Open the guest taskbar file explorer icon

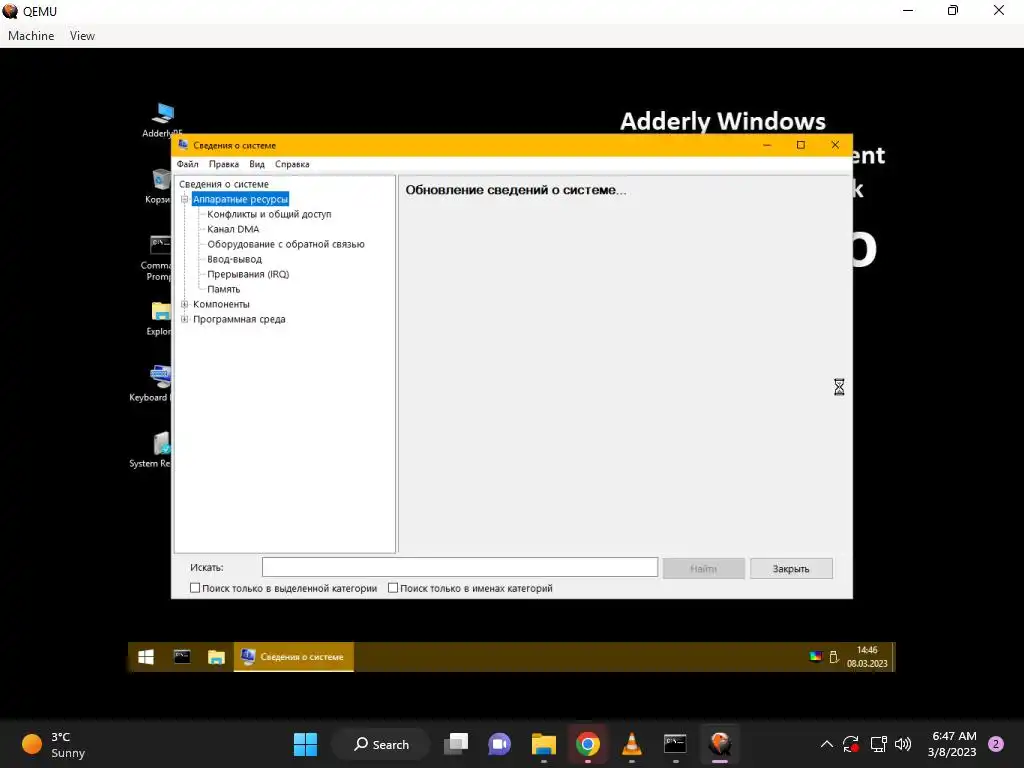point(216,657)
